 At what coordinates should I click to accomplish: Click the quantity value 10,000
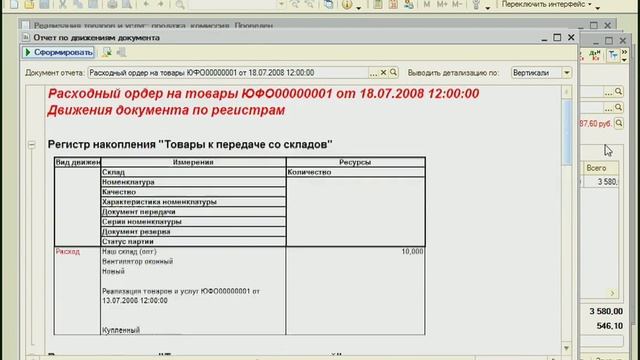(x=412, y=251)
